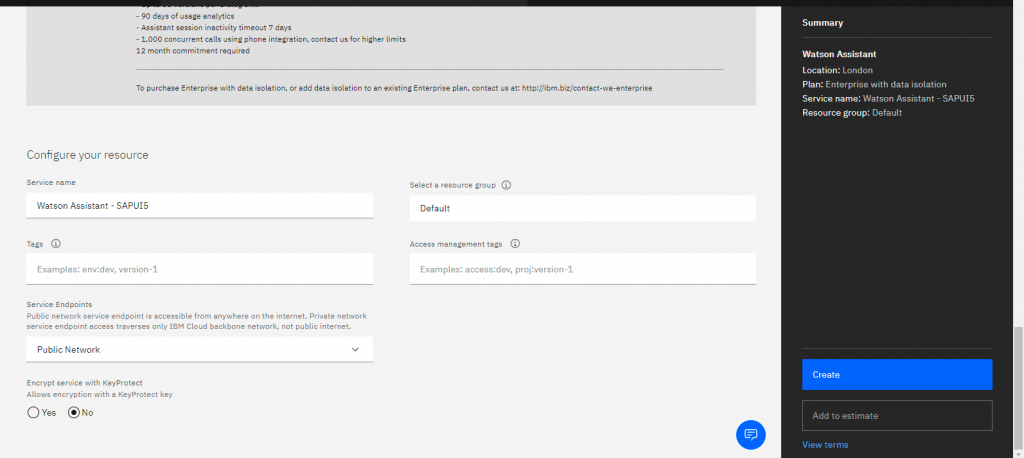Click the Watson Assistant title in summary
The height and width of the screenshot is (458, 1024).
click(839, 54)
